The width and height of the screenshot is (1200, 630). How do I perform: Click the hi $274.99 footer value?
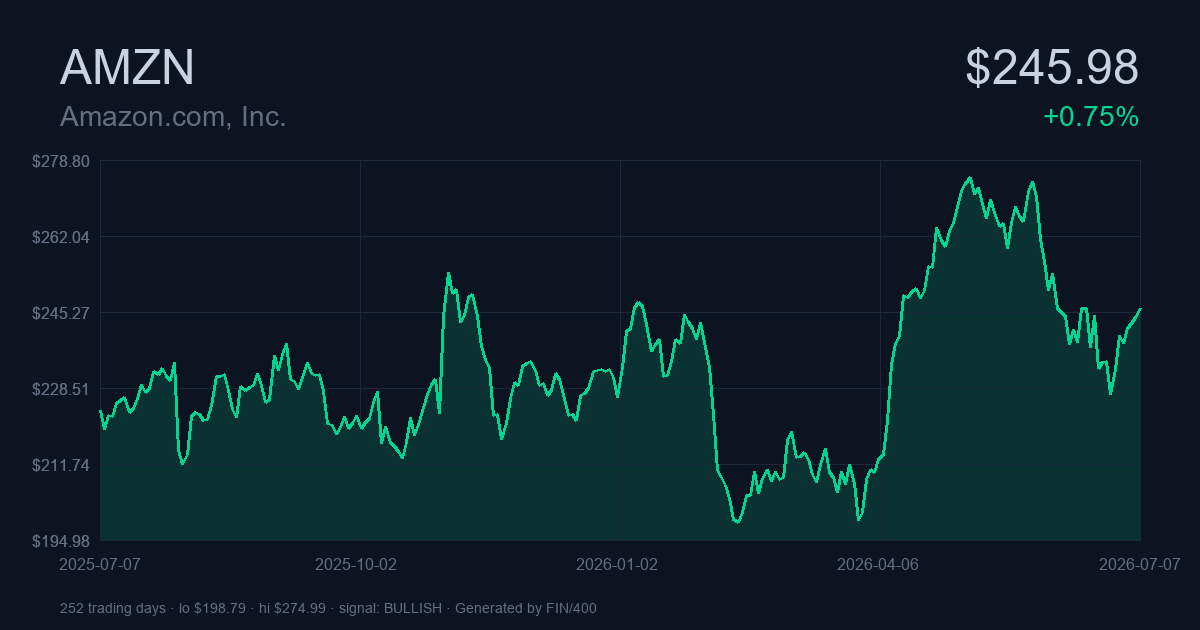click(x=292, y=608)
